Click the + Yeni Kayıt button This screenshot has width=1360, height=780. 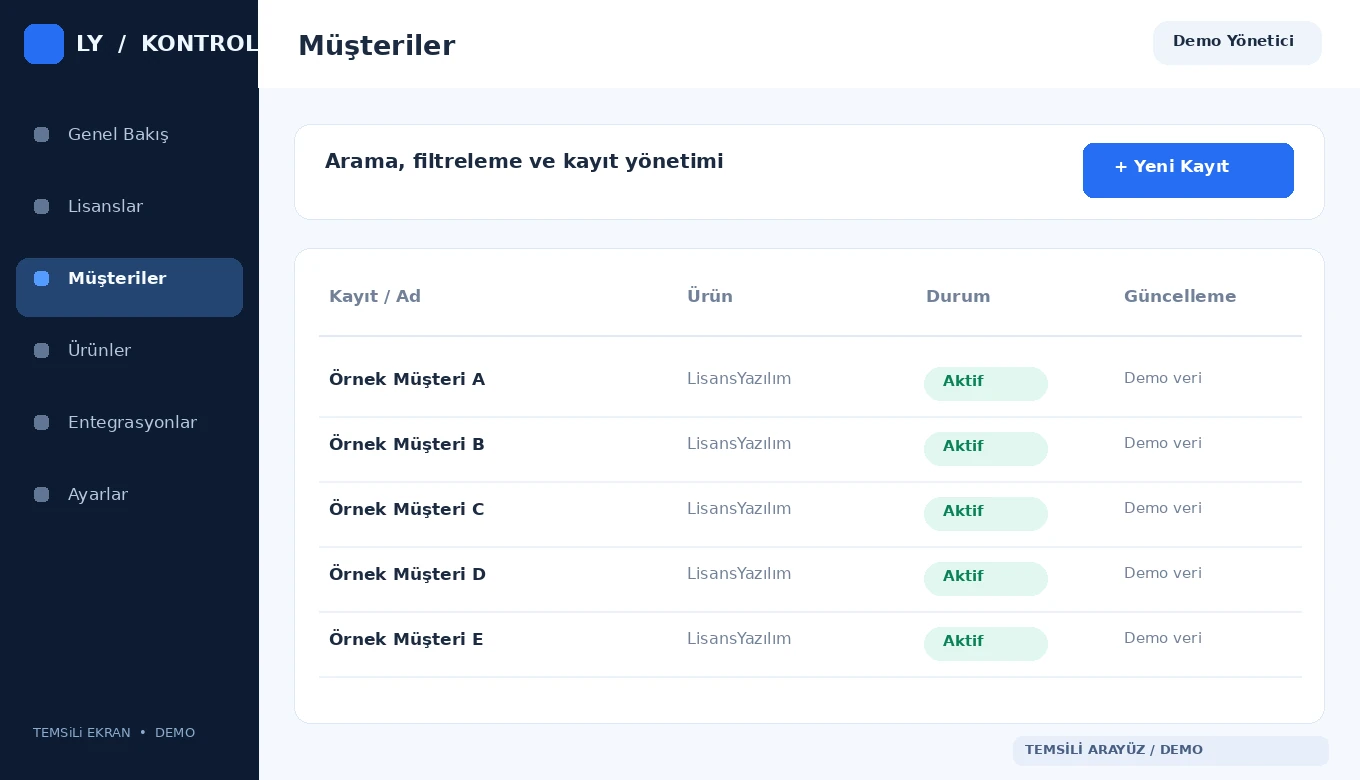click(1188, 170)
